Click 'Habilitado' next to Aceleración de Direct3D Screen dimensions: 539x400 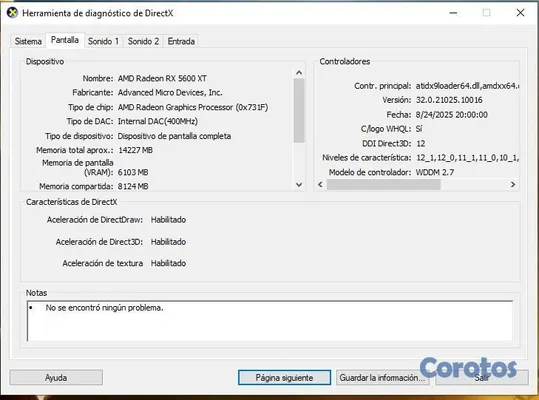click(x=168, y=242)
